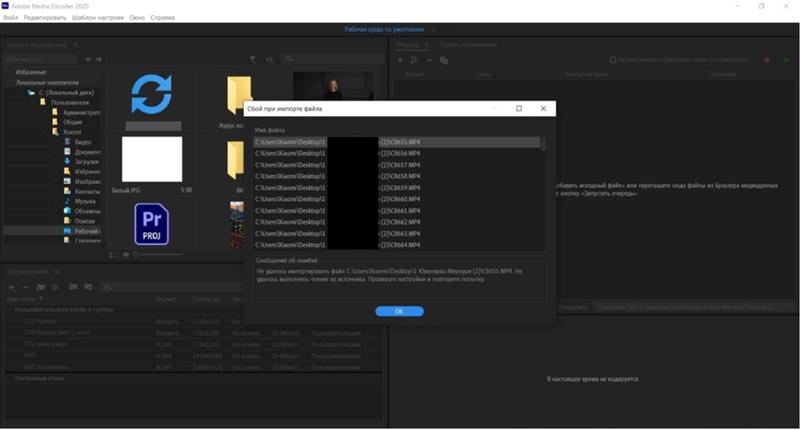The height and width of the screenshot is (430, 800).
Task: Click OK in the import failure dialog
Action: (x=399, y=311)
